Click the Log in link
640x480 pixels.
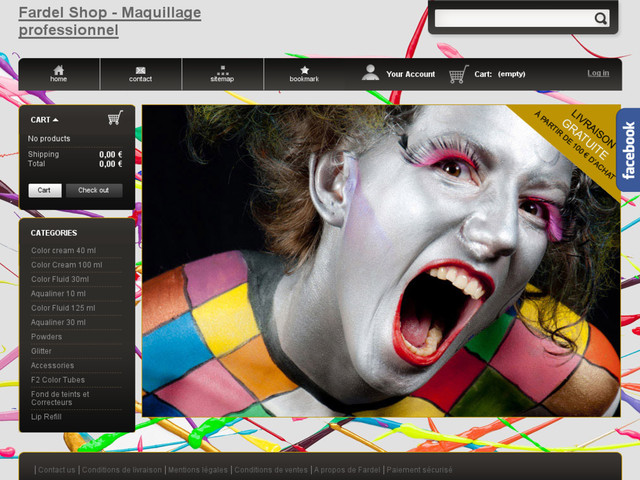point(598,73)
